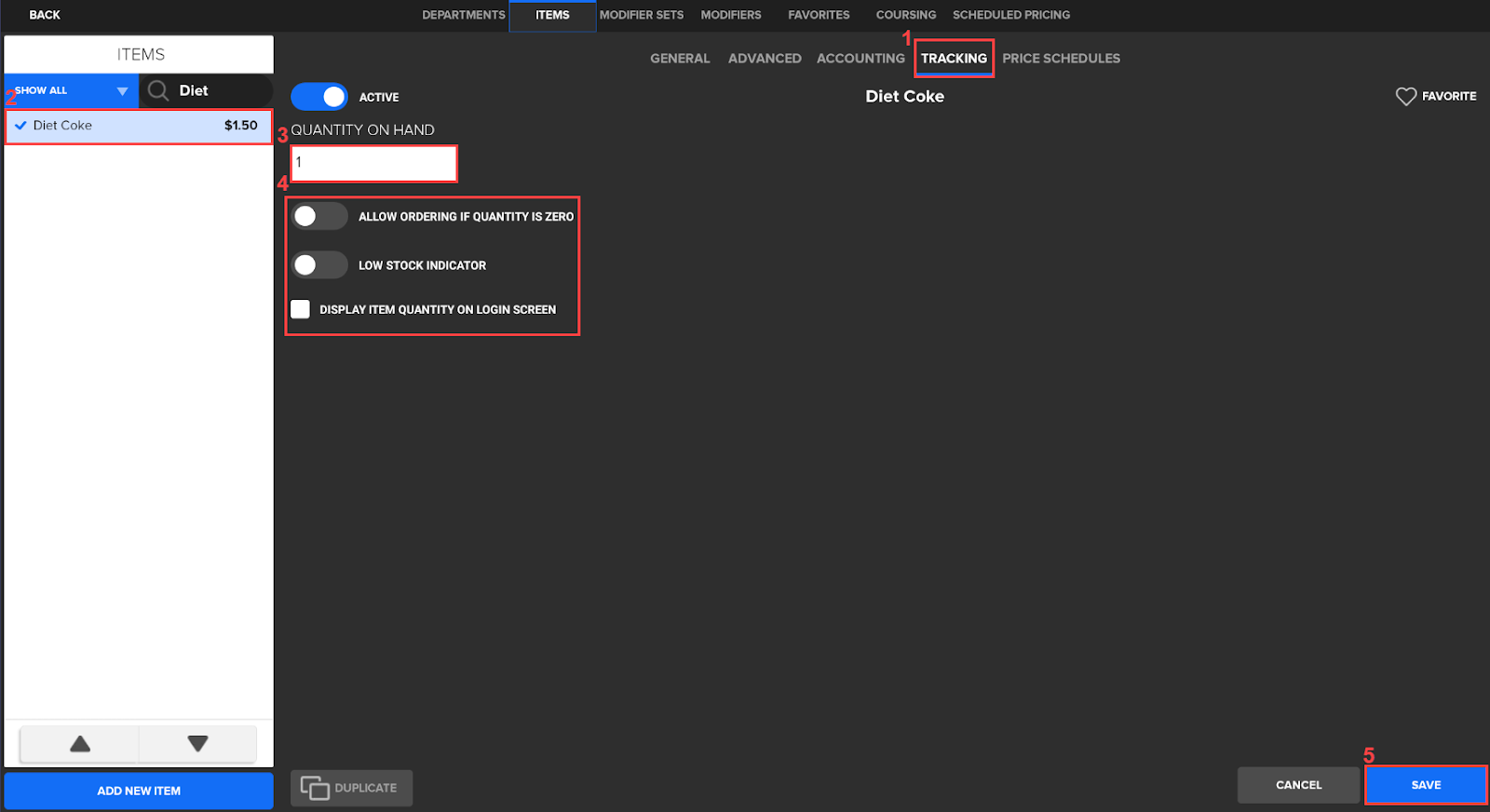Click the Favorite heart icon
Image resolution: width=1490 pixels, height=812 pixels.
point(1405,96)
